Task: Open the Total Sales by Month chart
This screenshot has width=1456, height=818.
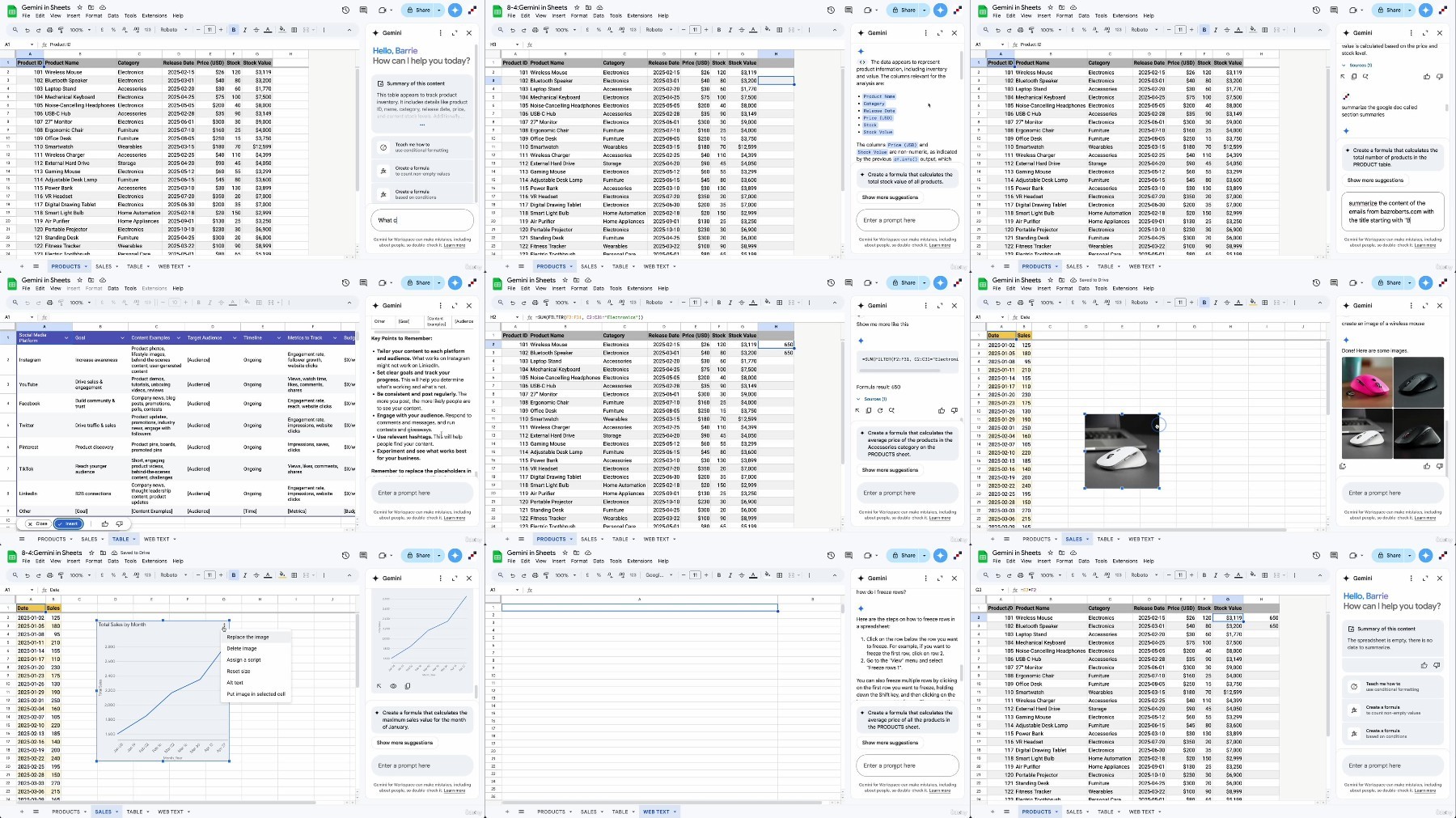Action: (x=163, y=691)
